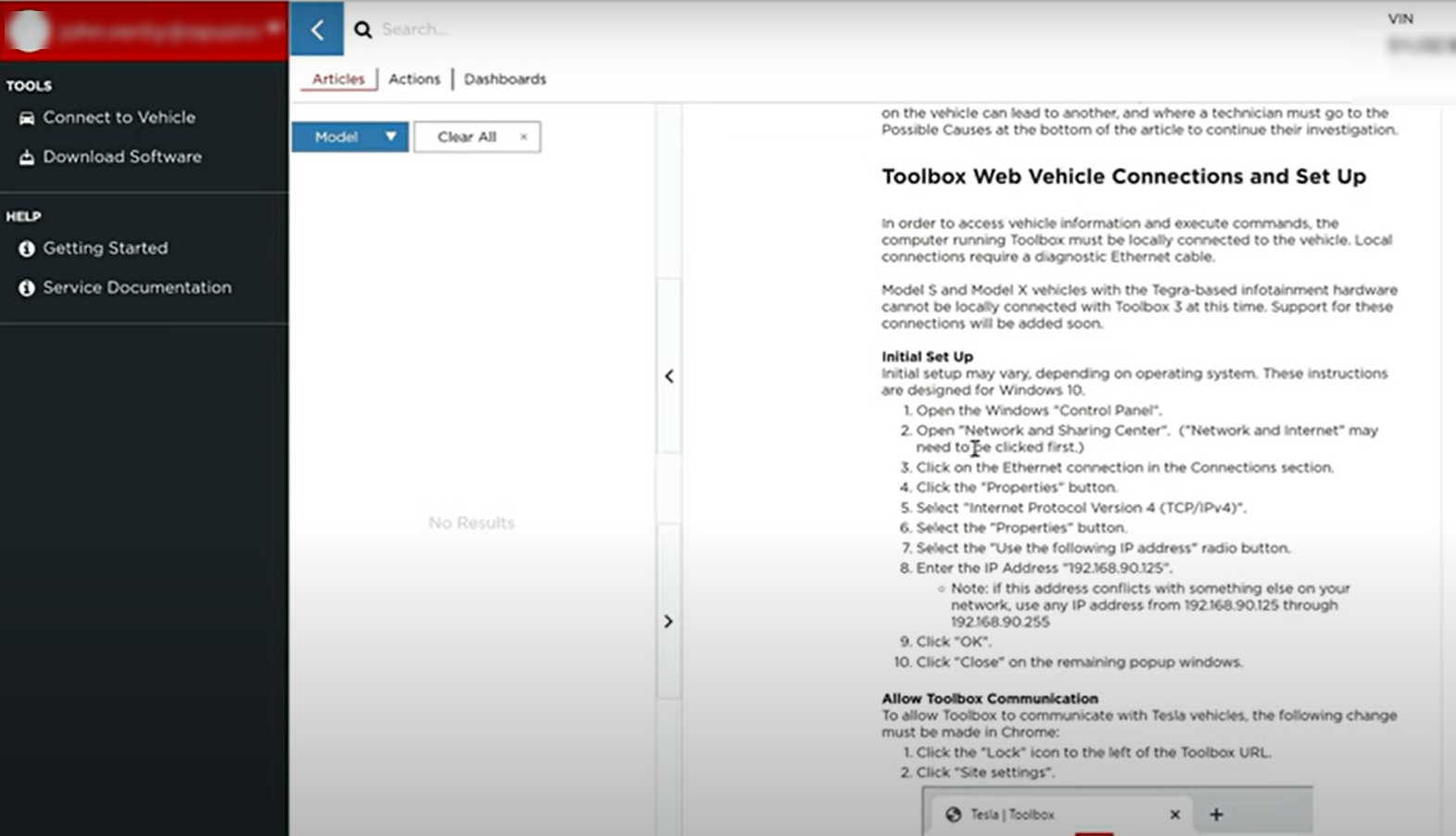Click the VIN label at top right
Image resolution: width=1456 pixels, height=836 pixels.
point(1400,19)
